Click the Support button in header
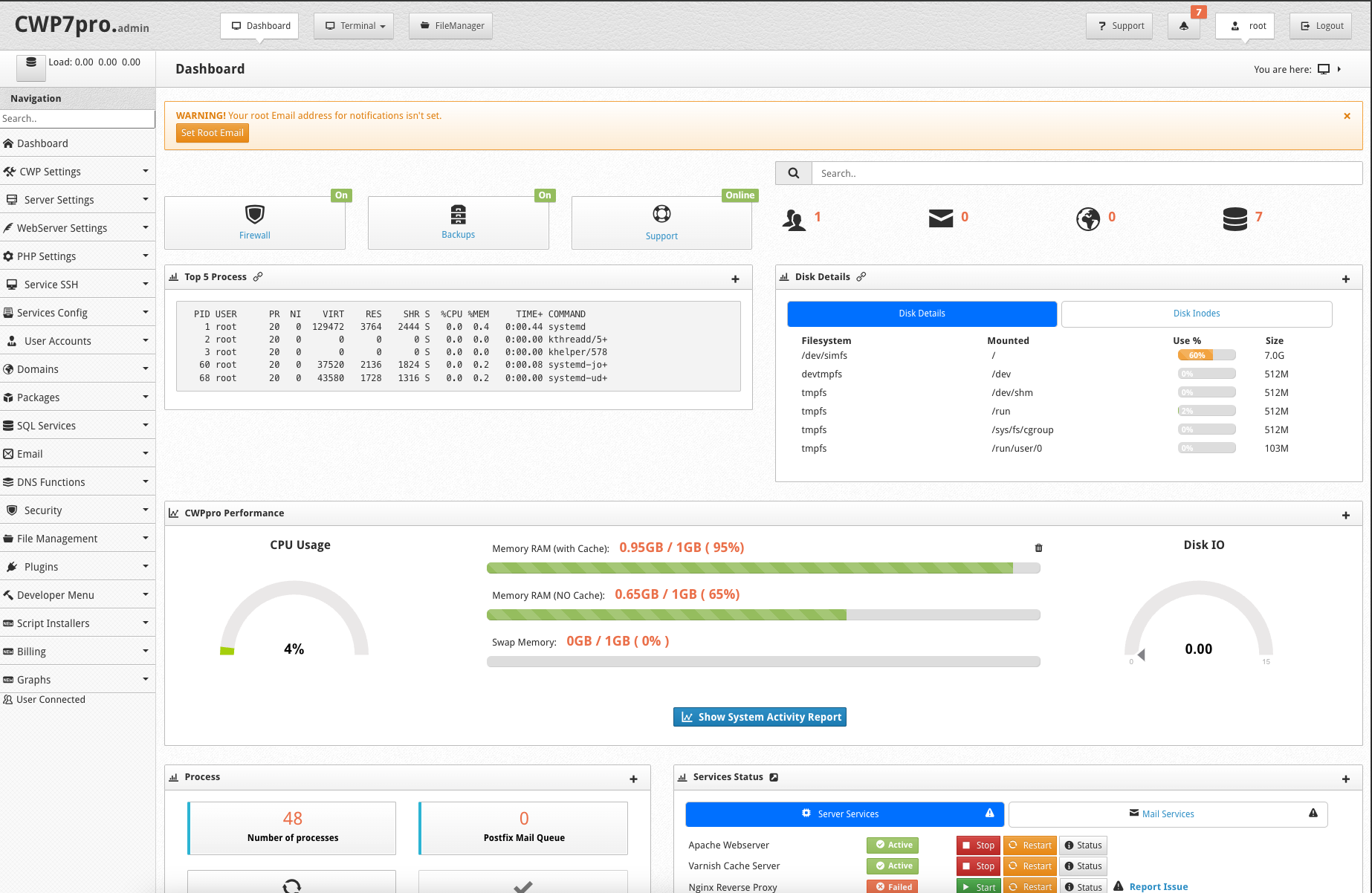The height and width of the screenshot is (893, 1372). tap(1119, 26)
